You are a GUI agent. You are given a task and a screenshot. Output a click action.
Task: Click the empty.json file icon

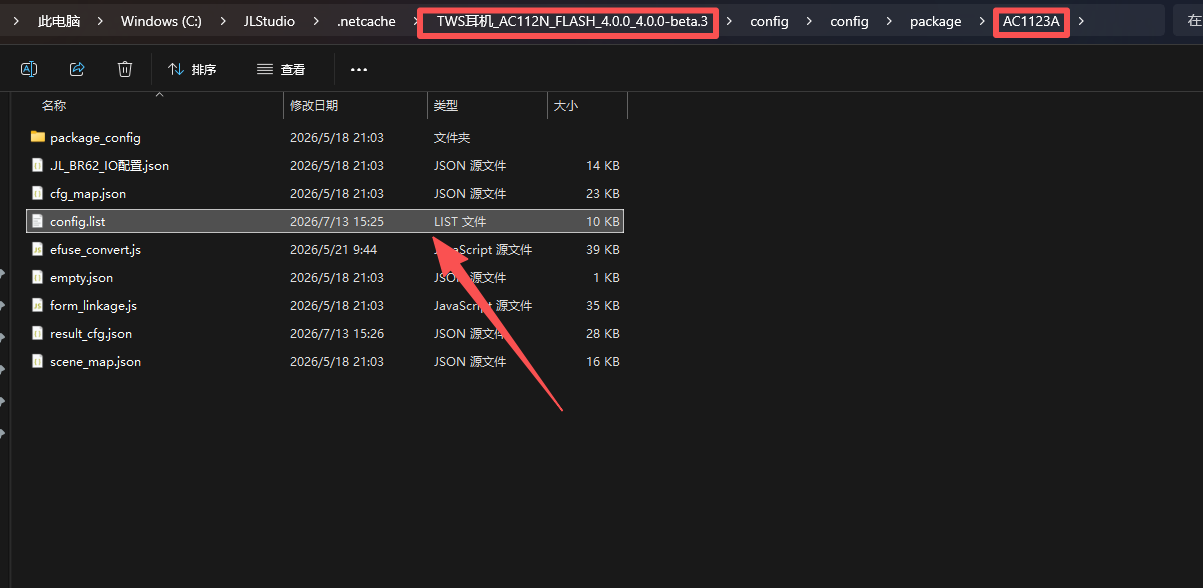38,277
